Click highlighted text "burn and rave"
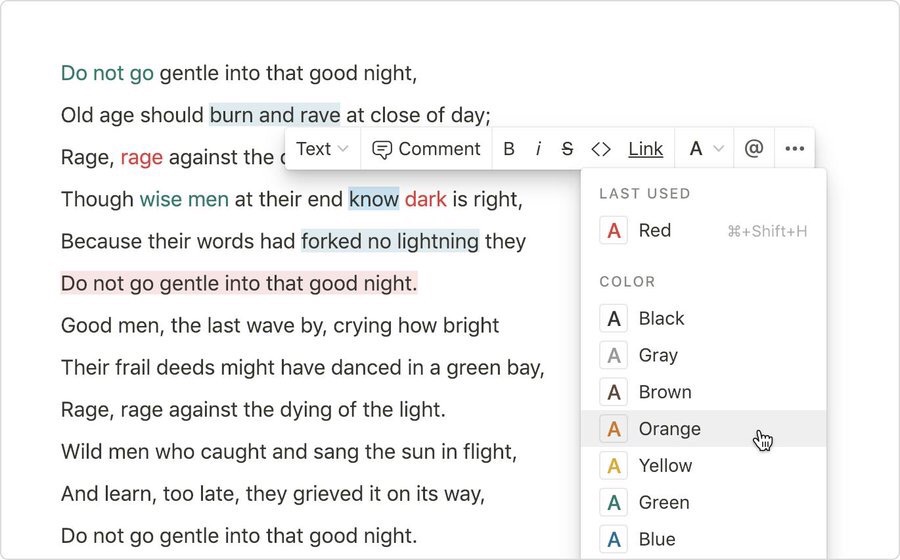900x560 pixels. pyautogui.click(x=274, y=115)
